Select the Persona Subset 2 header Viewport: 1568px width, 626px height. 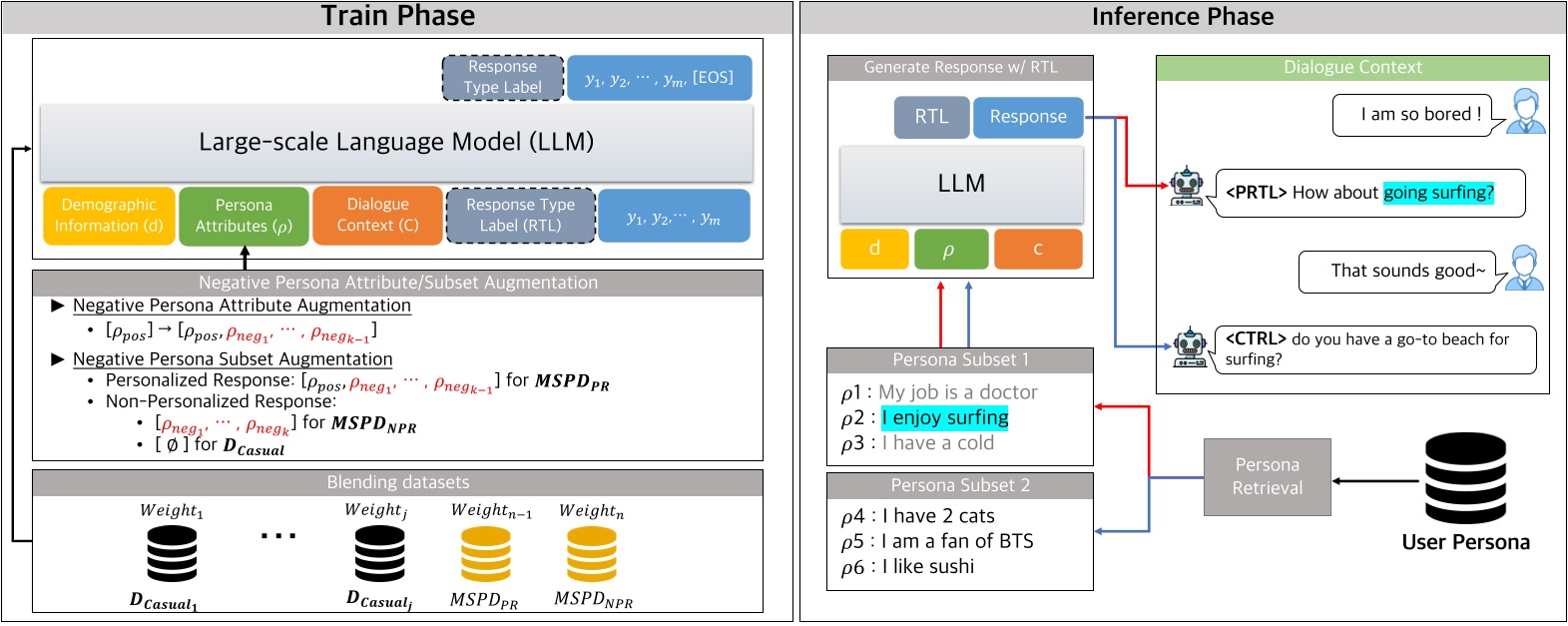[960, 485]
